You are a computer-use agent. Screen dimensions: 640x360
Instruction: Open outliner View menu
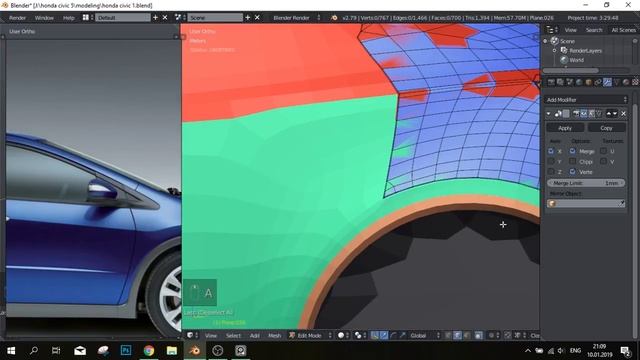571,30
